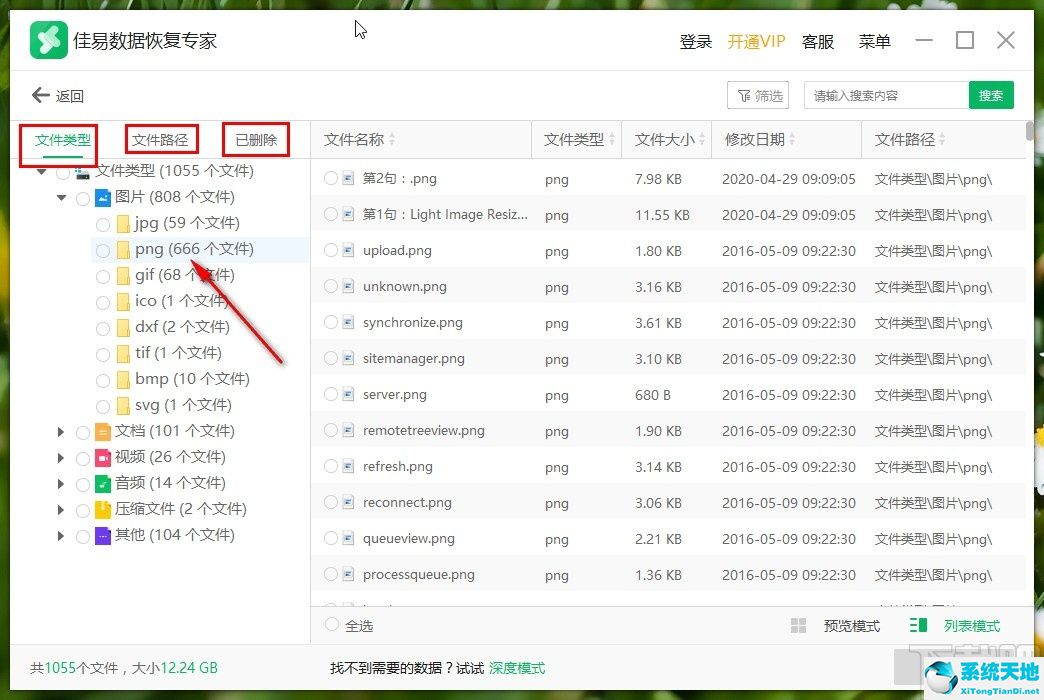Switch to the 已删除 tab
The image size is (1044, 700).
coord(255,139)
